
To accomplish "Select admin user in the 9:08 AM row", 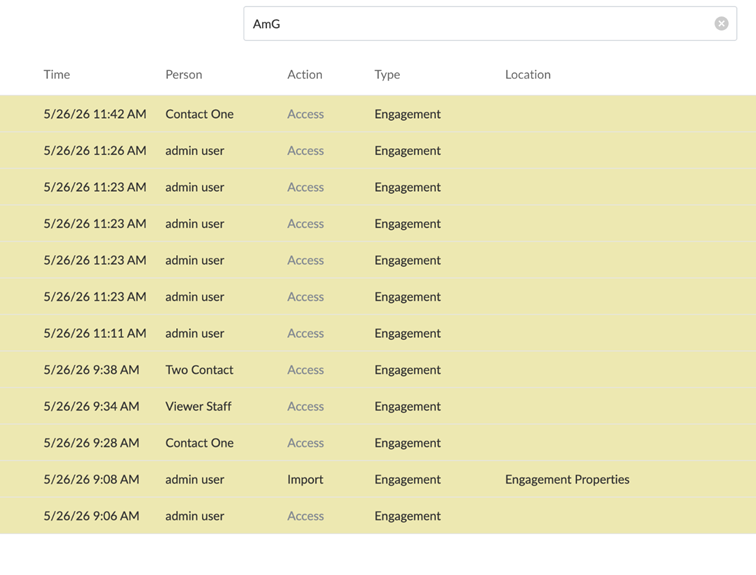I will pyautogui.click(x=195, y=480).
